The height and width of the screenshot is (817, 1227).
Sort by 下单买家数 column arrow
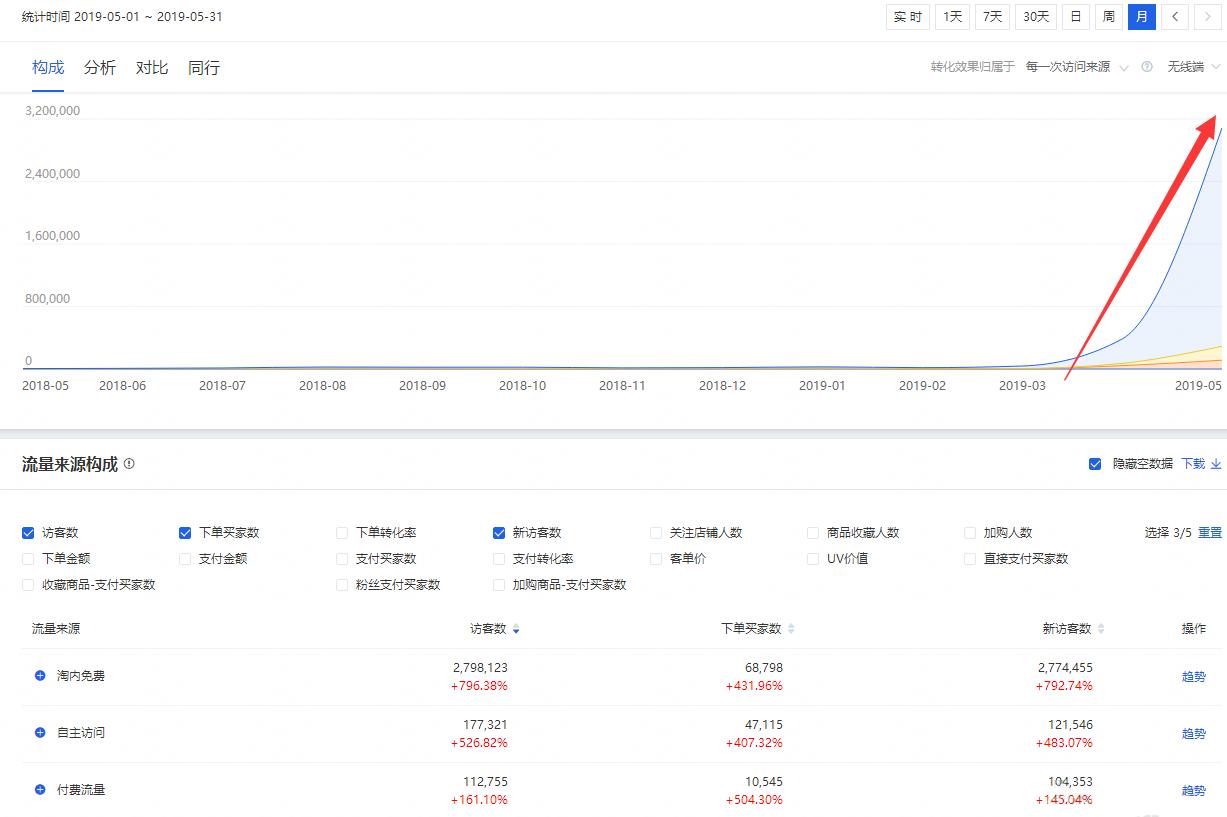791,629
